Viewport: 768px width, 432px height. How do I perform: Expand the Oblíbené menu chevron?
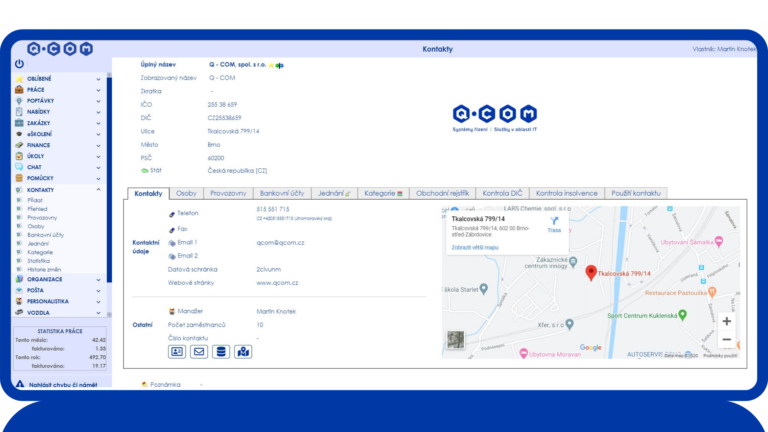pos(98,79)
